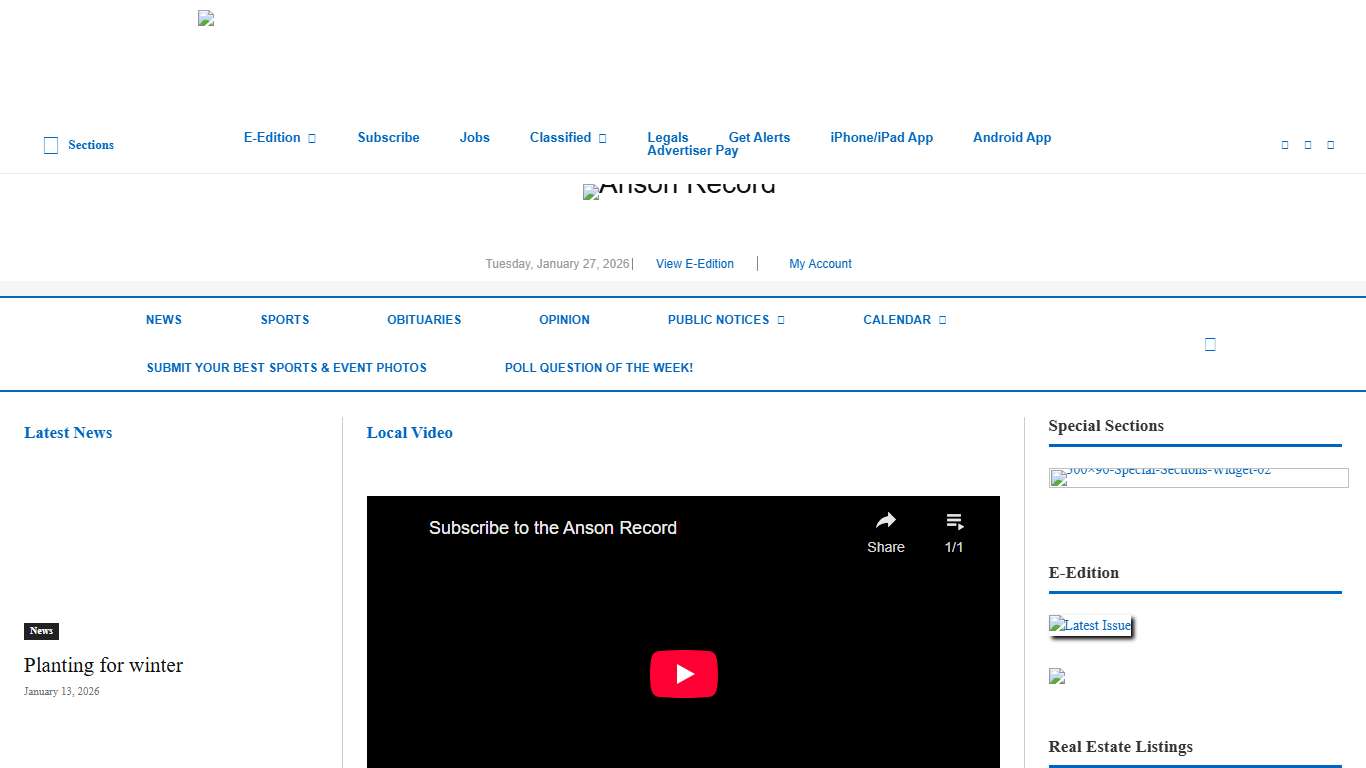Open the Sections menu icon
Screen dimensions: 1366x768
[51, 145]
